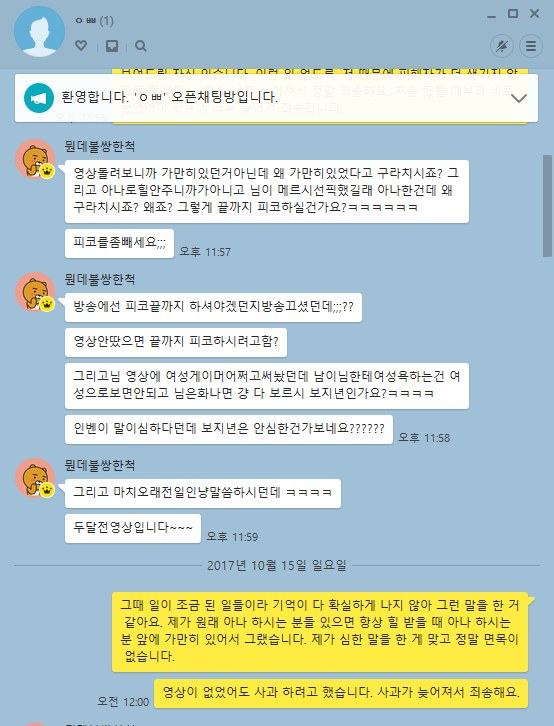The image size is (554, 726).
Task: Select the yellow bubble starting 영상이 없었어도
Action: pos(341,693)
